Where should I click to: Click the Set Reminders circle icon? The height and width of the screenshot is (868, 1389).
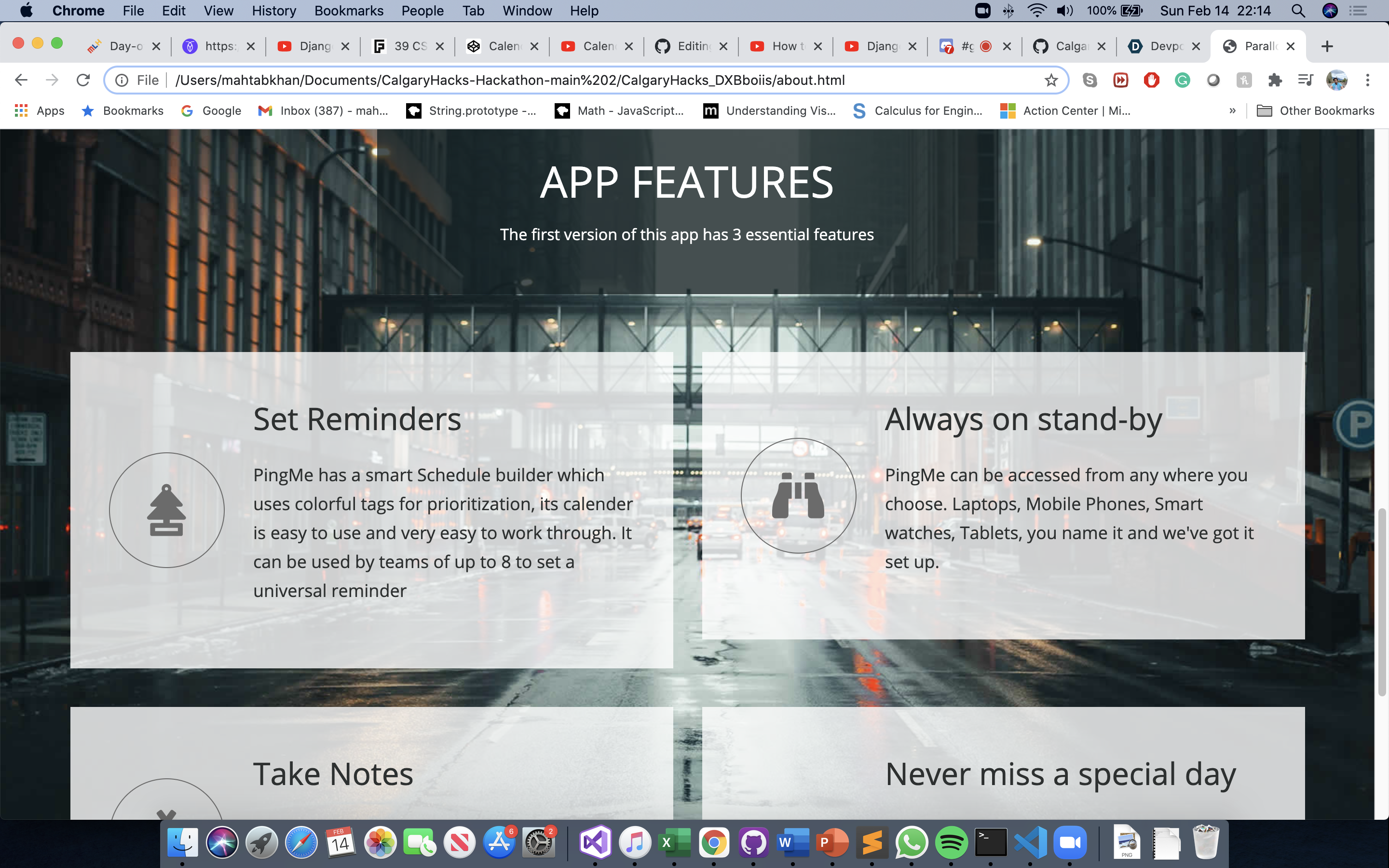(166, 510)
